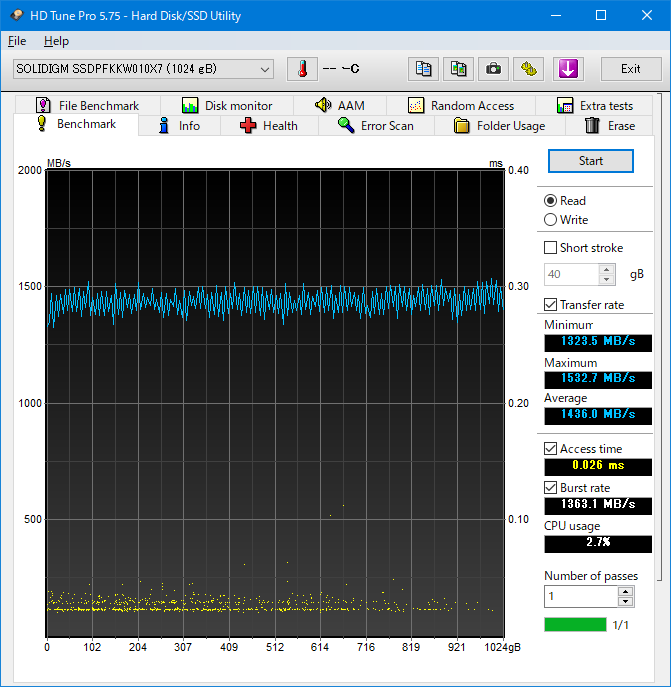
Task: Open the SOLIDIGM drive selection dropdown
Action: pos(143,69)
